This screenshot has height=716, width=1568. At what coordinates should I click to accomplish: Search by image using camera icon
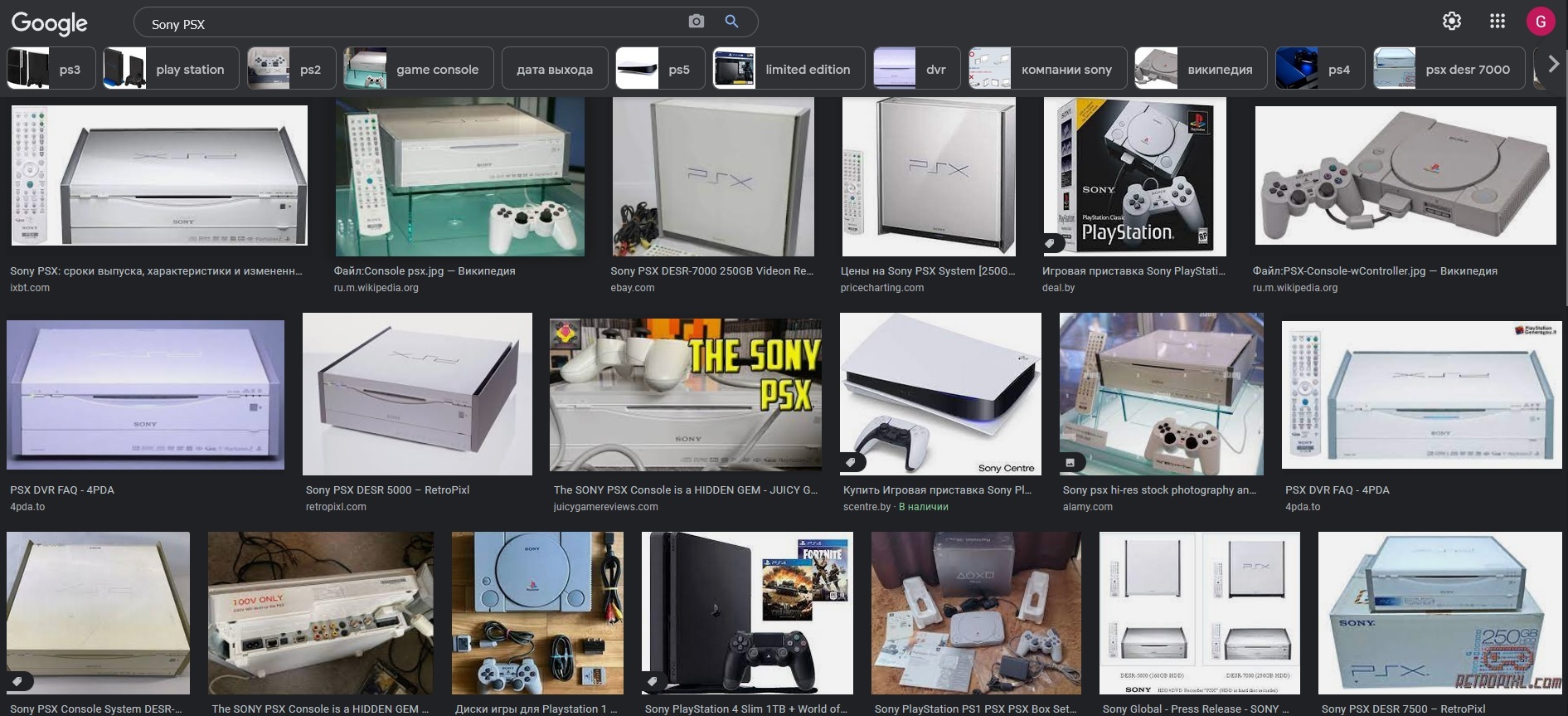(x=697, y=22)
